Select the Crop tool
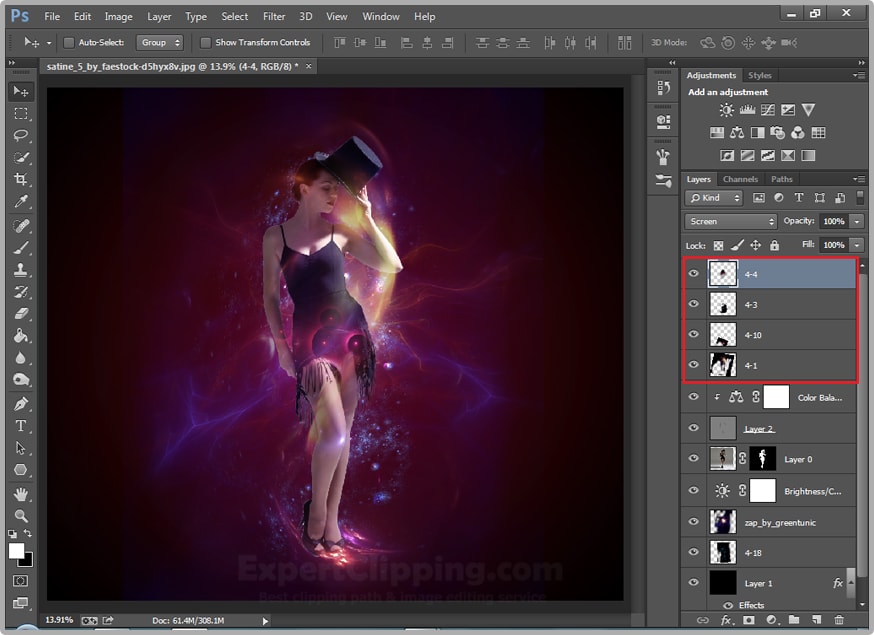The width and height of the screenshot is (874, 635). pyautogui.click(x=21, y=179)
